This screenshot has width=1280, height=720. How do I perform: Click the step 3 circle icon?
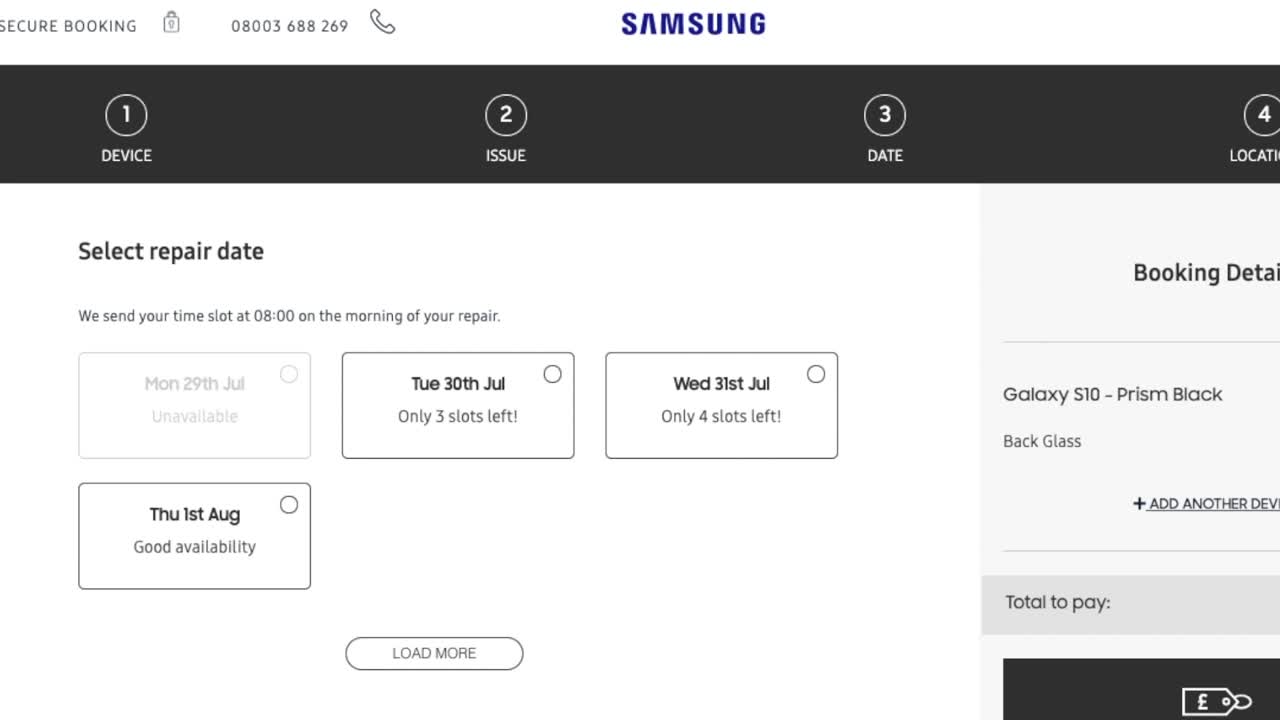(885, 115)
